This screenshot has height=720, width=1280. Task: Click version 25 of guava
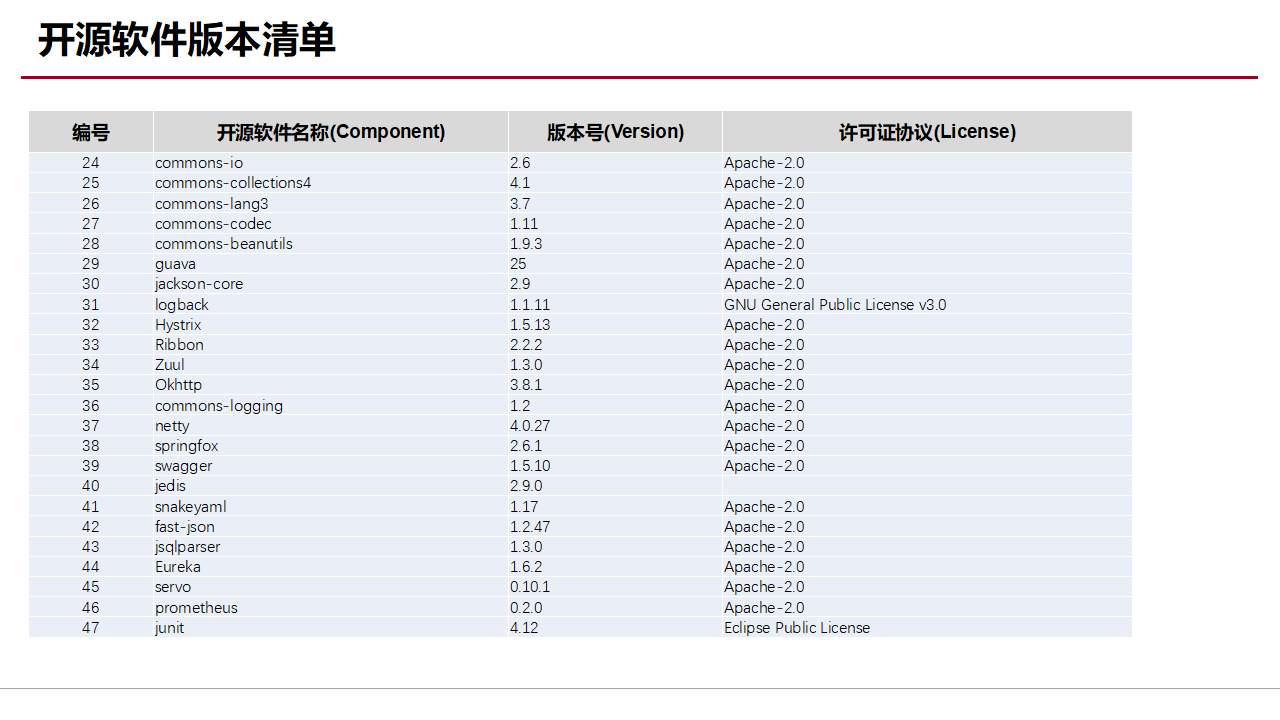(615, 264)
